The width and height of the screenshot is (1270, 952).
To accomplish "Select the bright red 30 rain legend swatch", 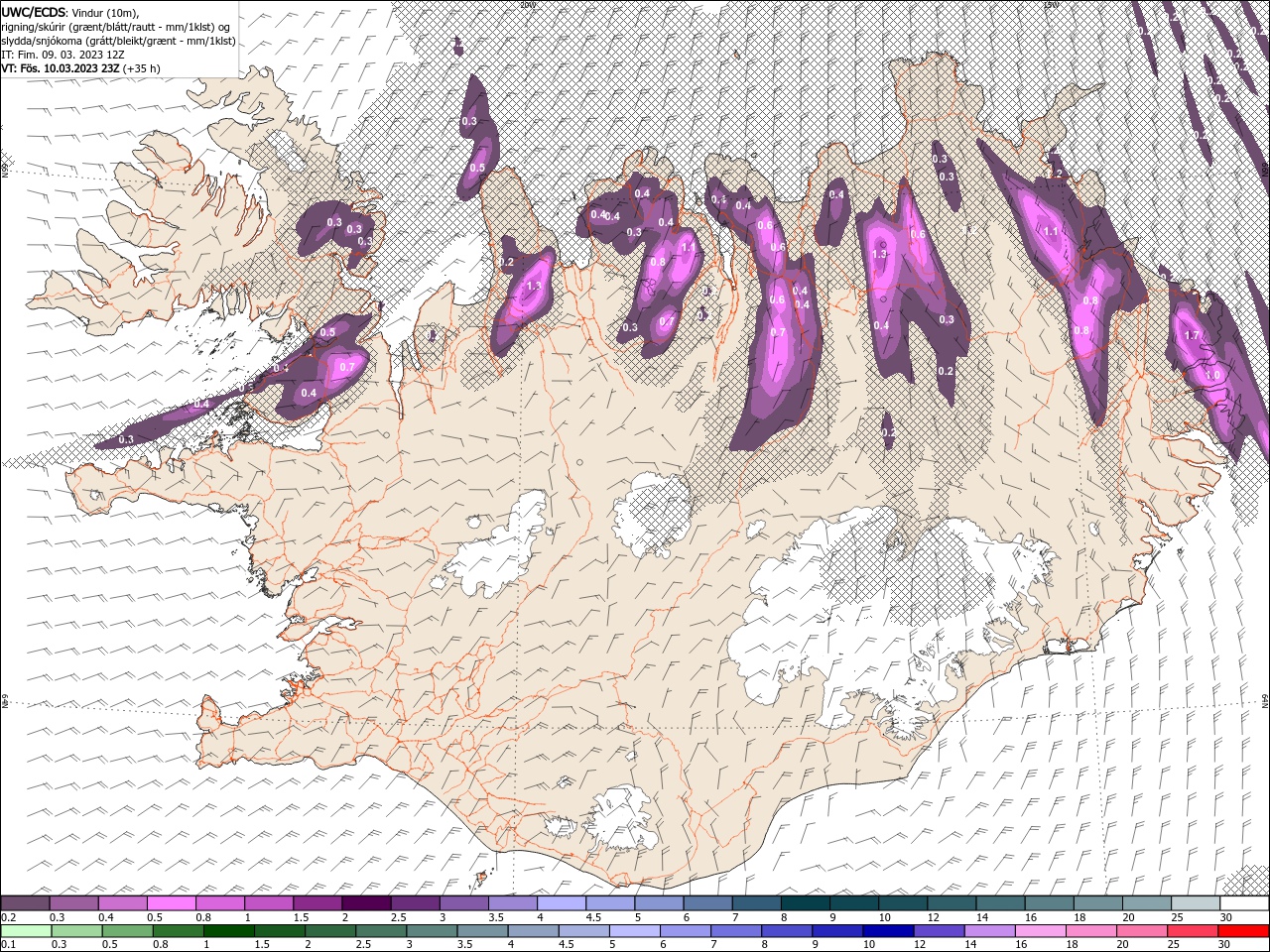I will pyautogui.click(x=1243, y=930).
